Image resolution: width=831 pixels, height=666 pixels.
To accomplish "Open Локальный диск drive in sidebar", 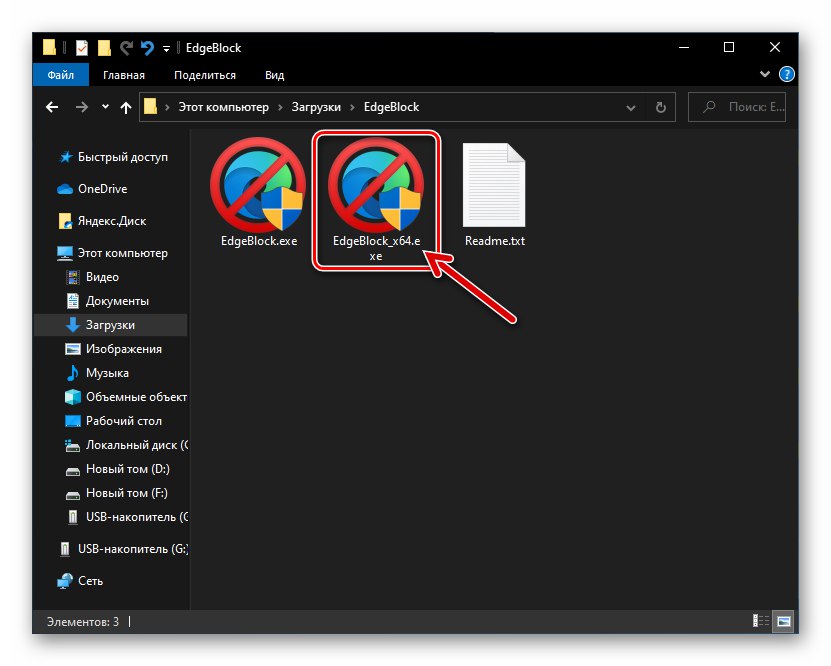I will tap(126, 445).
